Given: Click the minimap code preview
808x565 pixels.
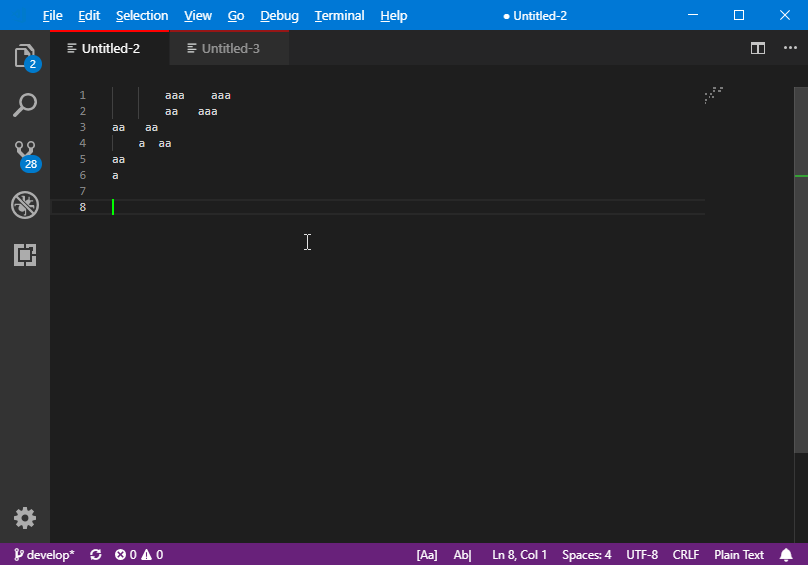Looking at the screenshot, I should pos(714,95).
